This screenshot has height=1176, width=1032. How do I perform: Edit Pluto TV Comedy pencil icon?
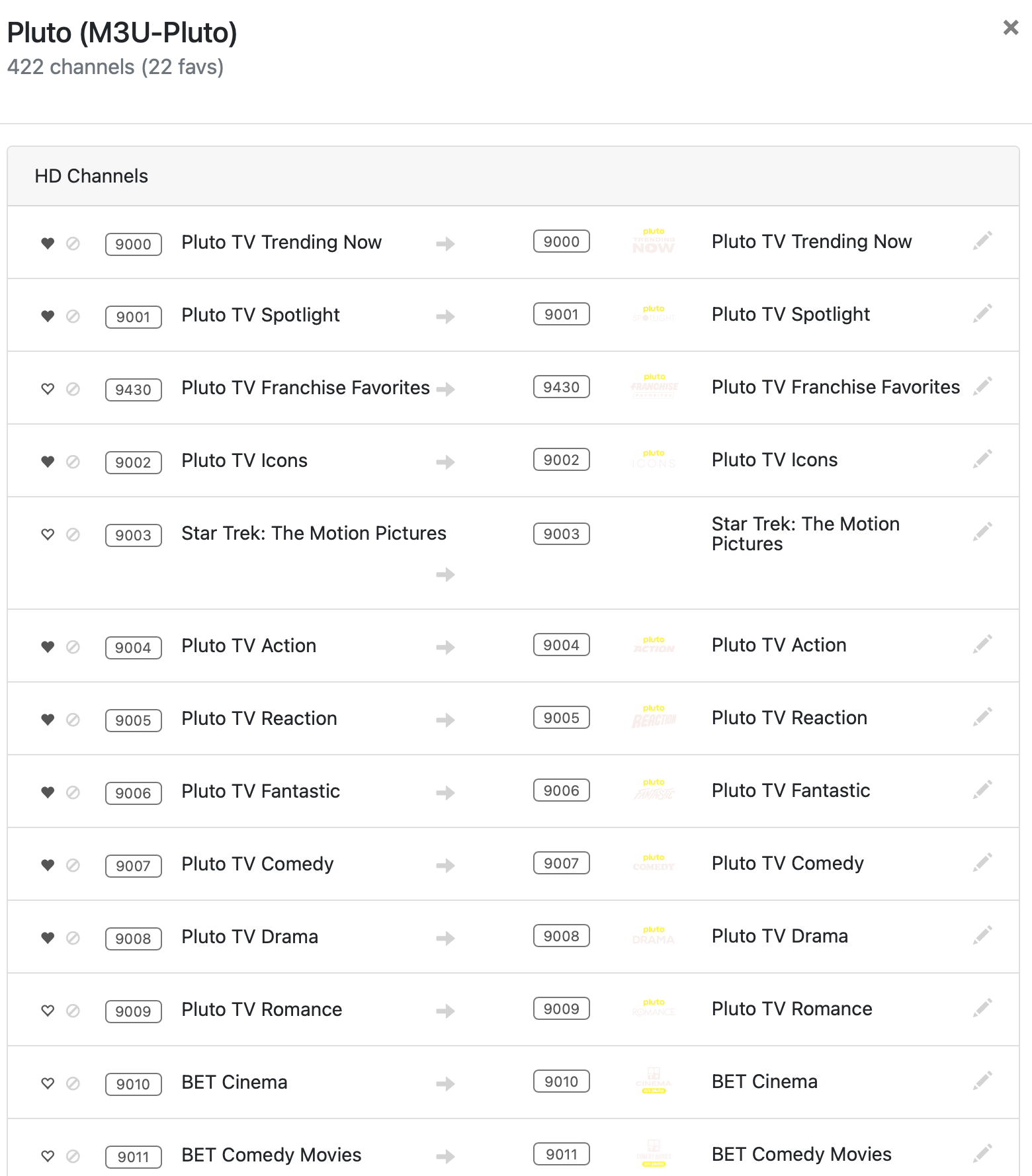[x=982, y=862]
